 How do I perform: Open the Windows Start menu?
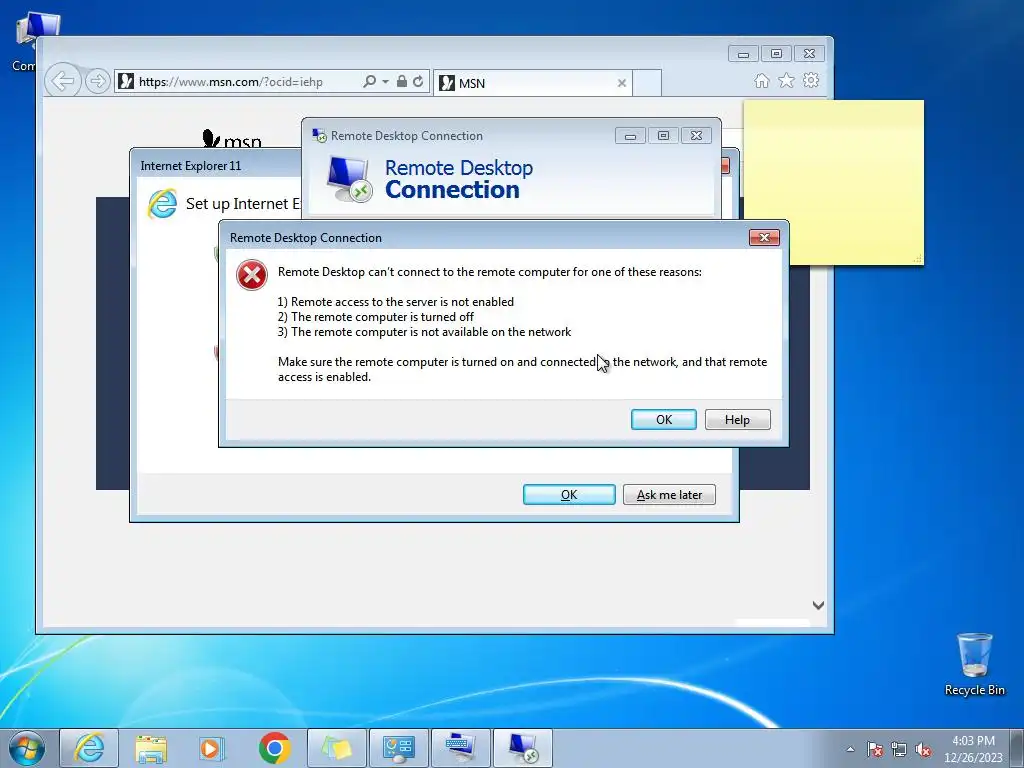27,748
